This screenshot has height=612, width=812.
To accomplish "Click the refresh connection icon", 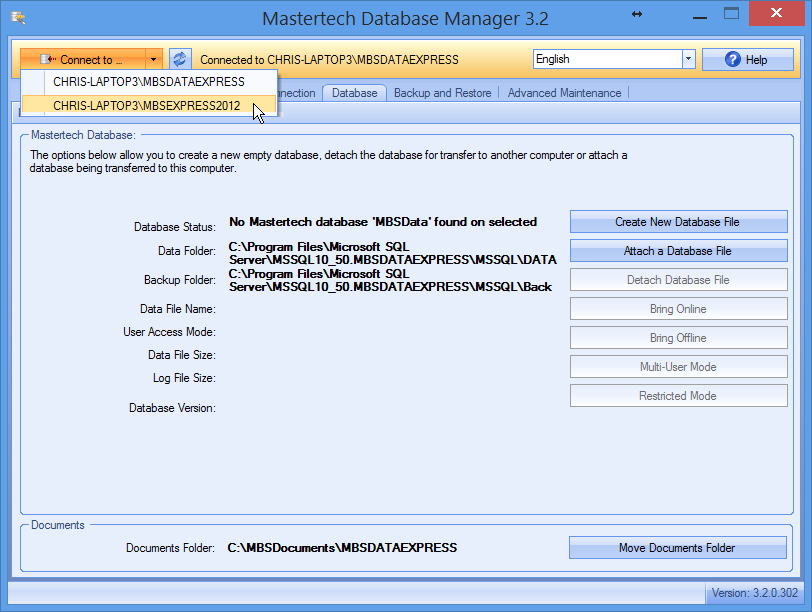I will (180, 59).
